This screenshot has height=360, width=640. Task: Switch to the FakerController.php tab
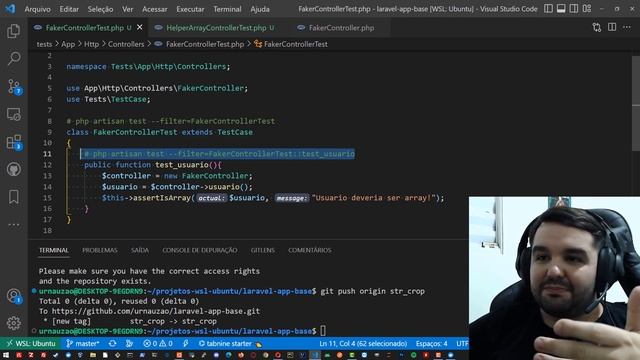tap(341, 28)
